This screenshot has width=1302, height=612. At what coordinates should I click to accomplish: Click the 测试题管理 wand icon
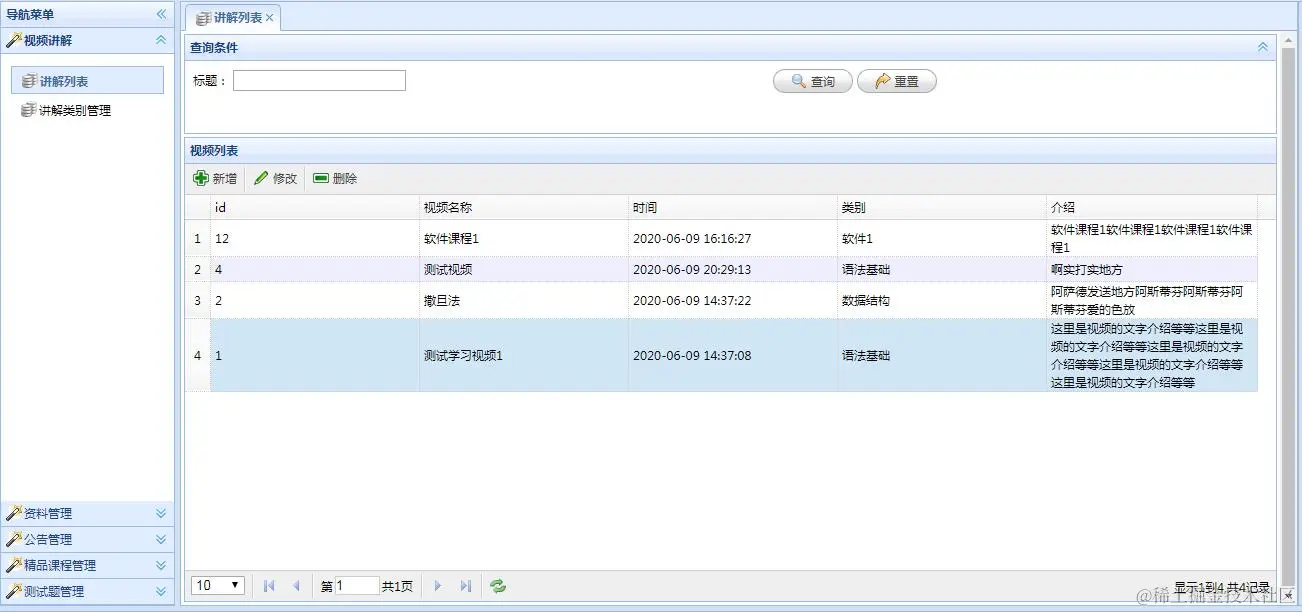tap(14, 591)
